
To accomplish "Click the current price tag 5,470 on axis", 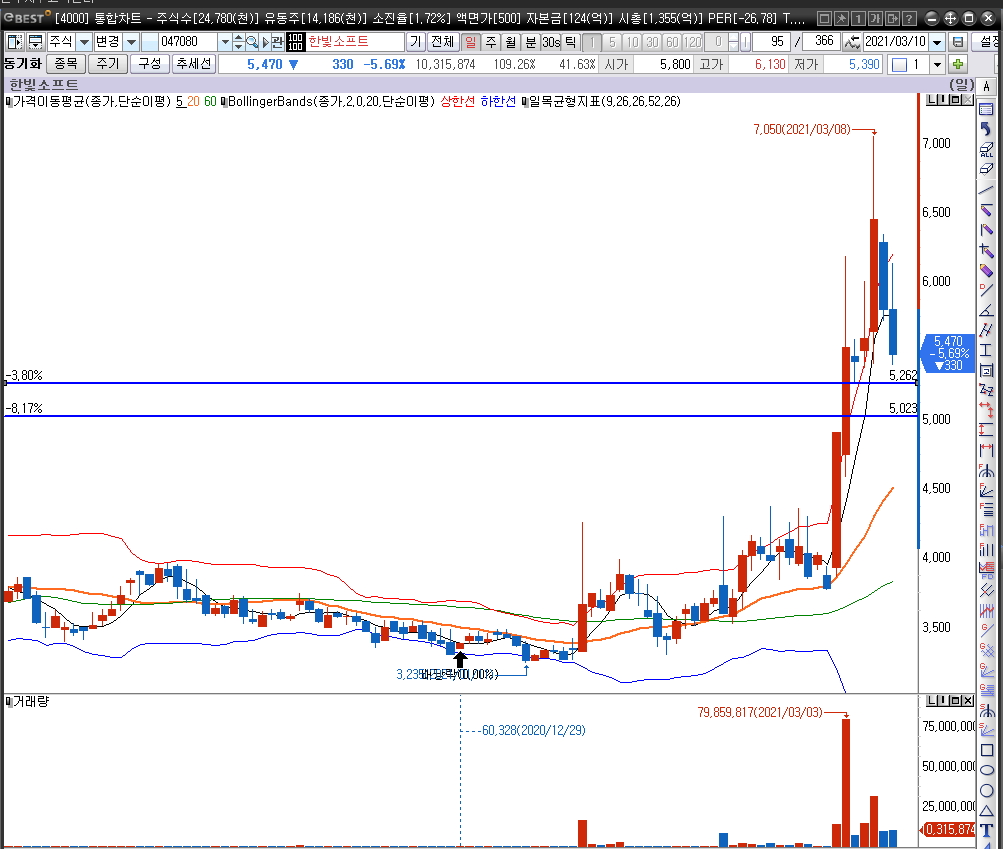I will [947, 353].
